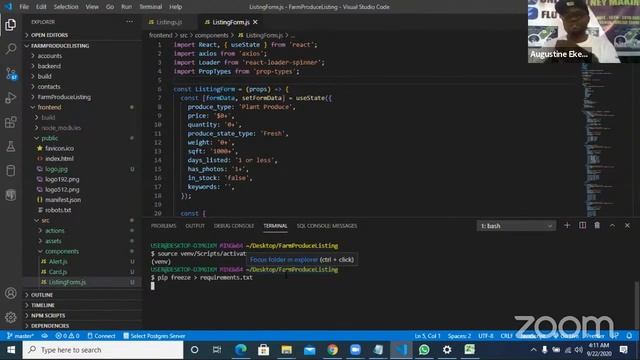
Task: Click Spaces: 2 indentation setting
Action: point(459,336)
